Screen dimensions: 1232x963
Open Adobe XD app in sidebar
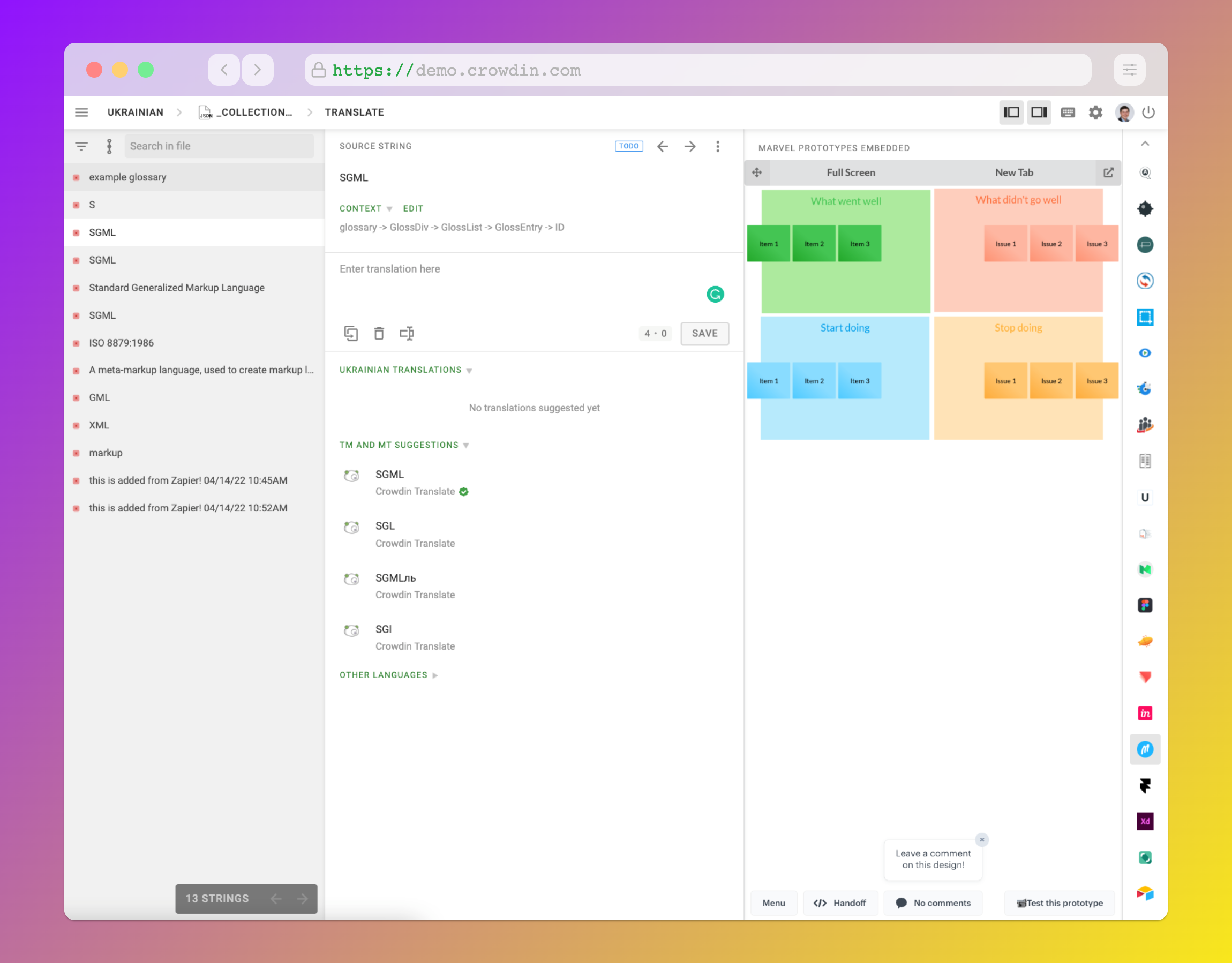pos(1145,821)
